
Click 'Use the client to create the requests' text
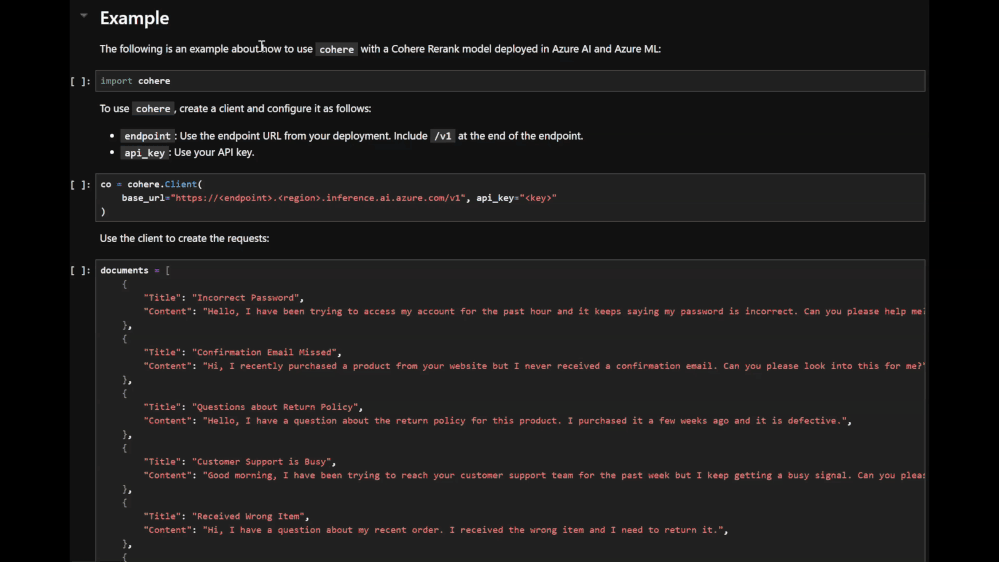coord(184,238)
